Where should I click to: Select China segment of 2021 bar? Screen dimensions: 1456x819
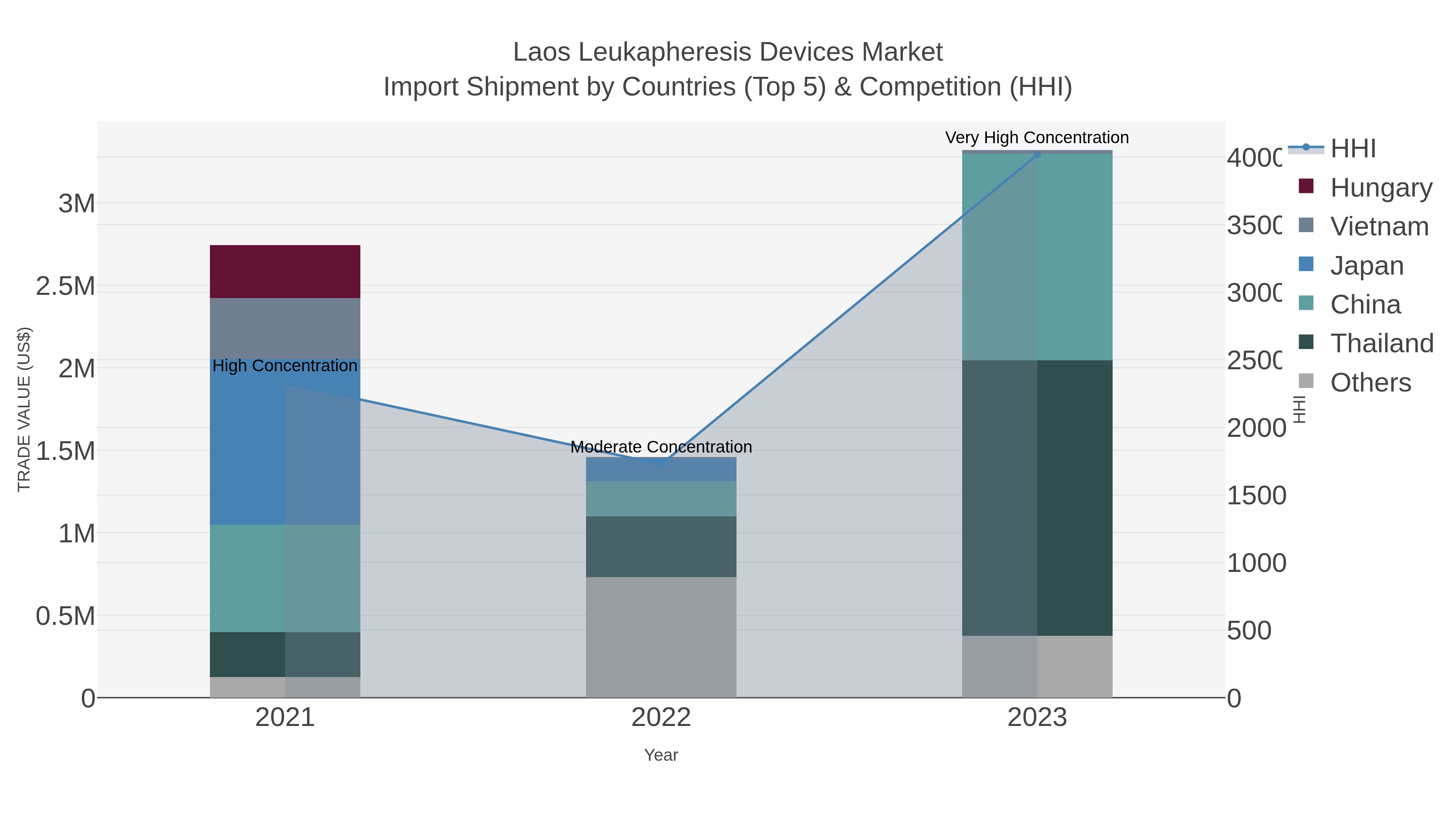pyautogui.click(x=285, y=579)
